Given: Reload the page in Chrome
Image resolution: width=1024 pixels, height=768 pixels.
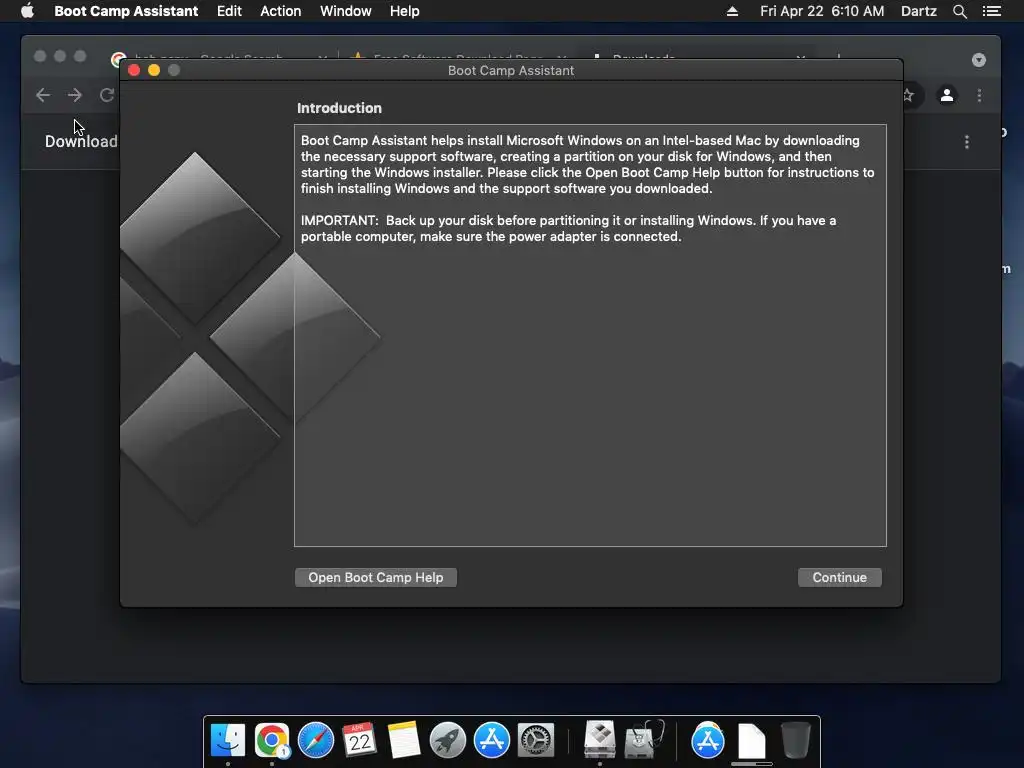Looking at the screenshot, I should 106,95.
